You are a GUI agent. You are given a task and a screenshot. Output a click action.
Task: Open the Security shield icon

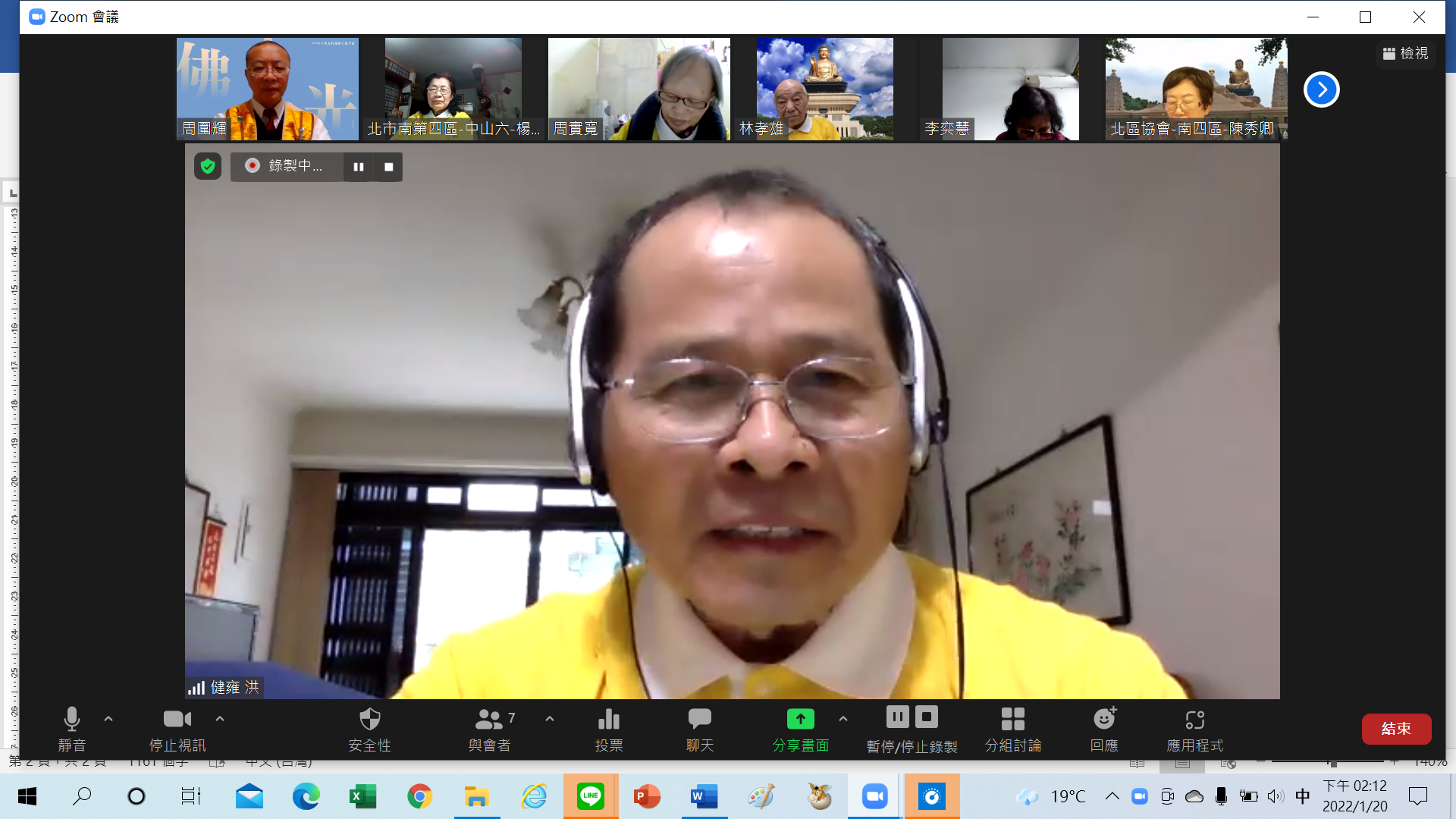pyautogui.click(x=369, y=719)
